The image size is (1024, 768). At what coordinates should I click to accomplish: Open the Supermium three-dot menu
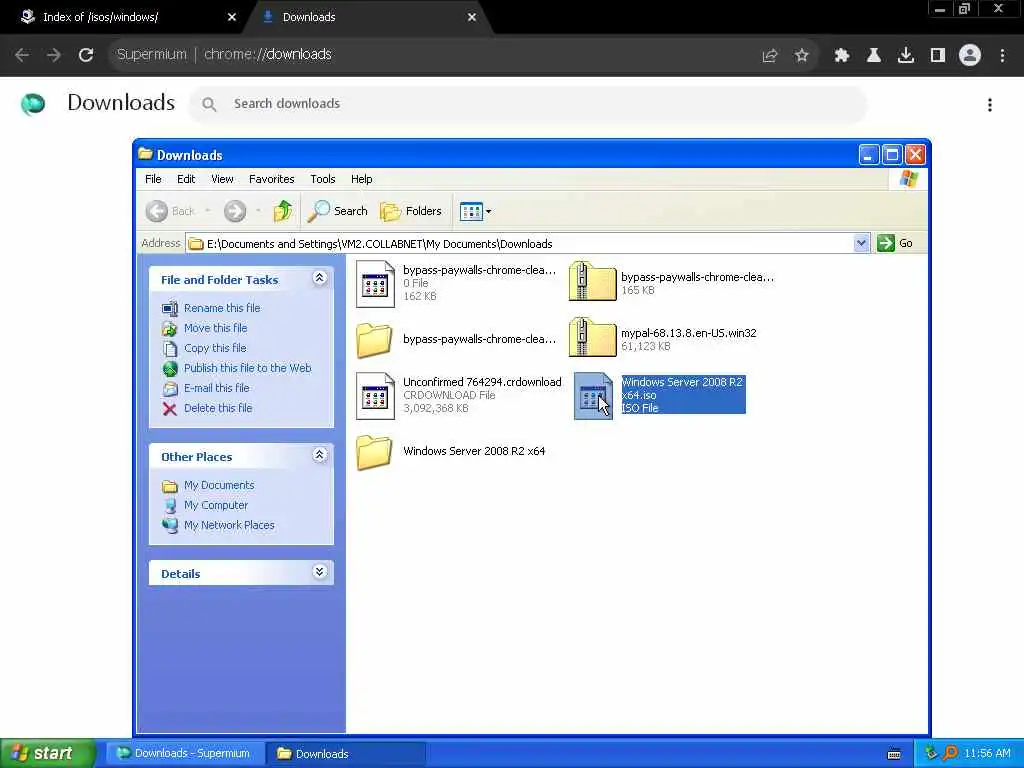tap(1002, 56)
